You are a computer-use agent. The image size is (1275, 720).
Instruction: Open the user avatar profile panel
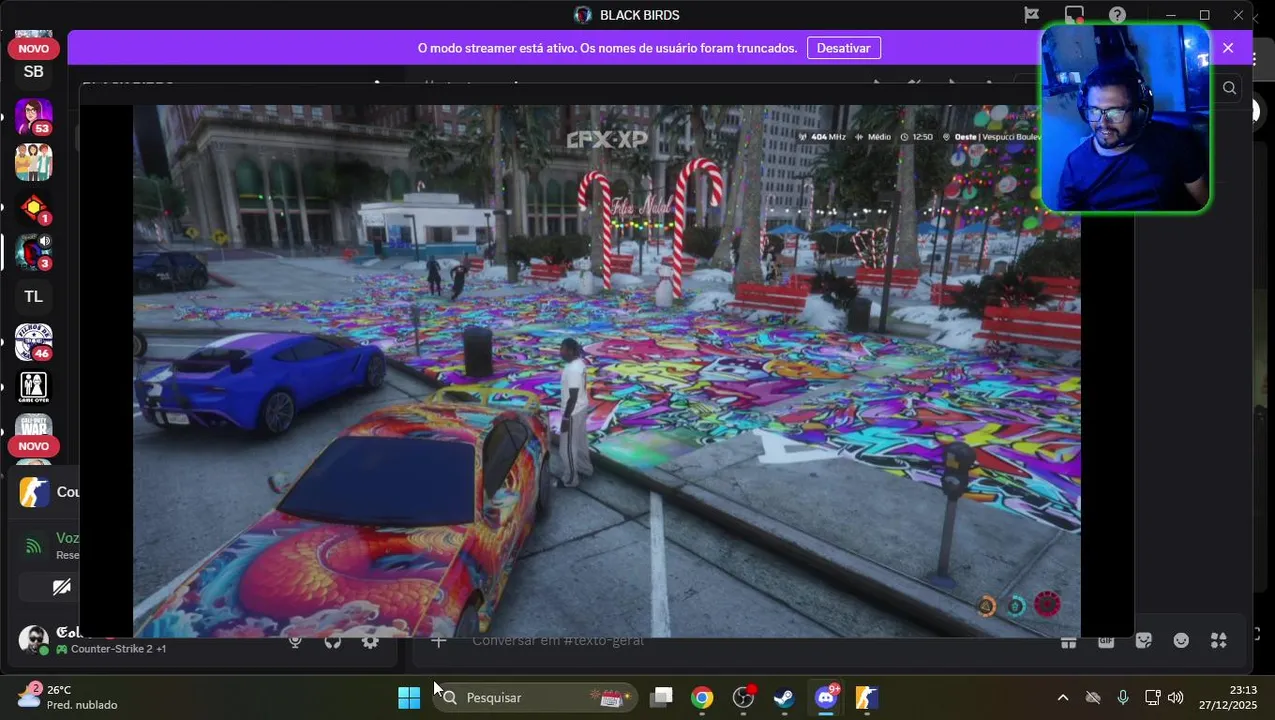tap(34, 640)
